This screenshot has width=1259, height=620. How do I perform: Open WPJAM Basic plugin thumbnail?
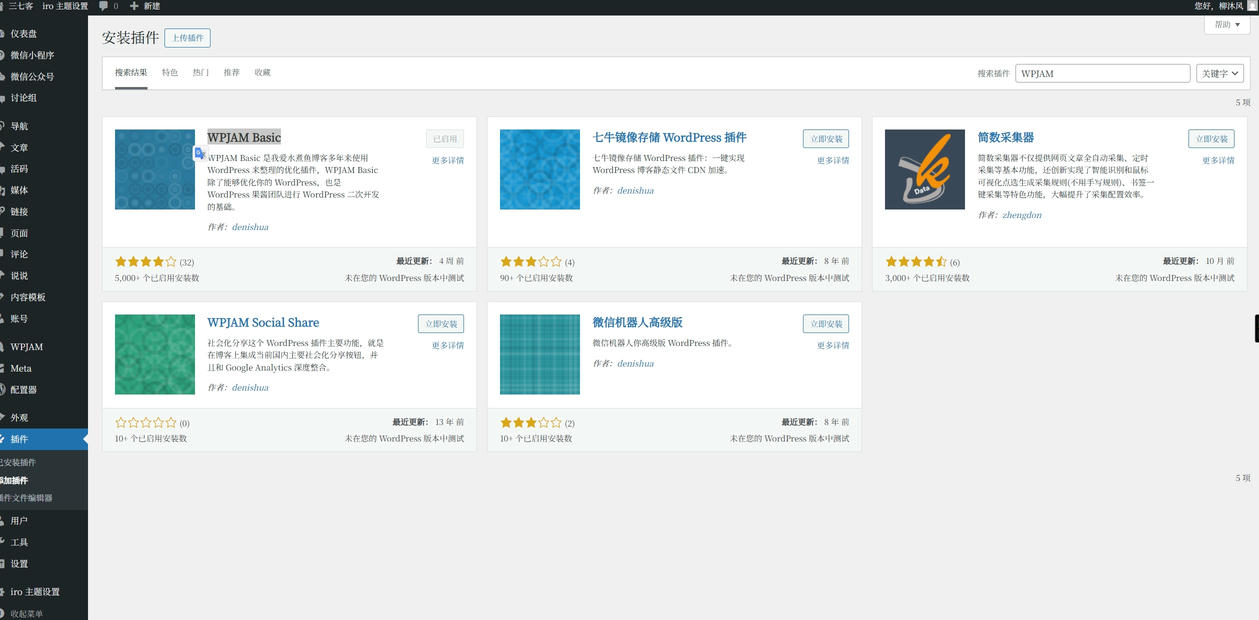[x=155, y=169]
